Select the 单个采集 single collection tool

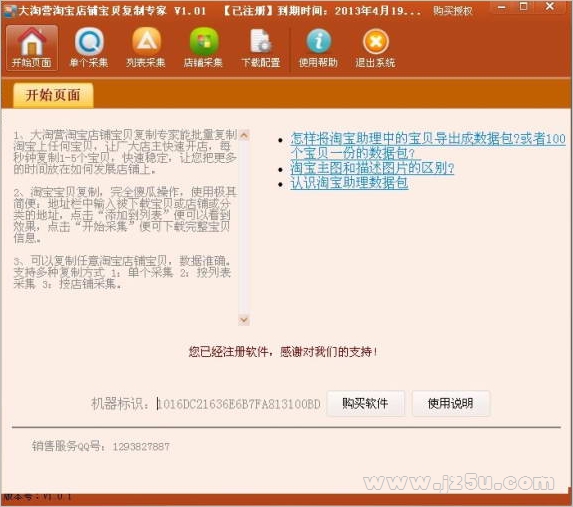[89, 48]
